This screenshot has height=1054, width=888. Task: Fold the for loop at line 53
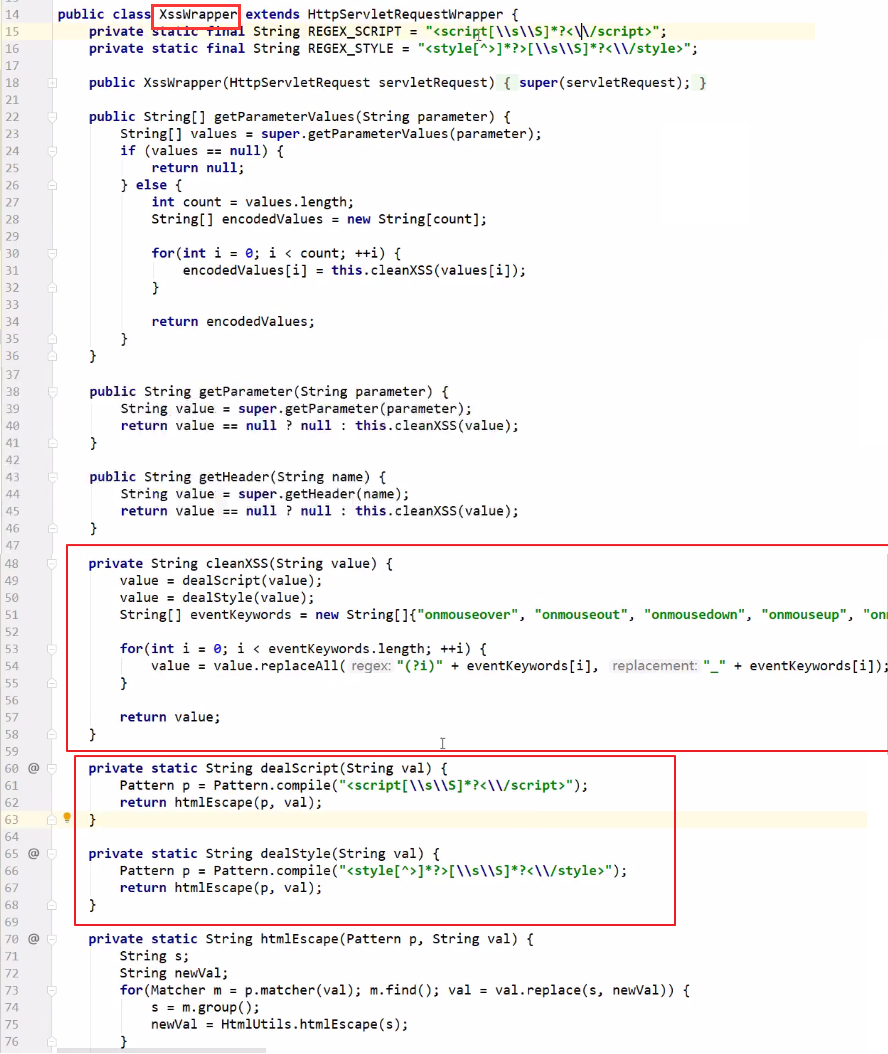pyautogui.click(x=51, y=649)
